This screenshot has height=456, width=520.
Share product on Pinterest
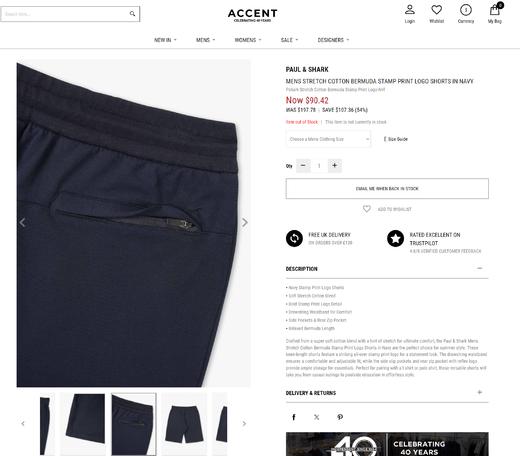coord(340,417)
